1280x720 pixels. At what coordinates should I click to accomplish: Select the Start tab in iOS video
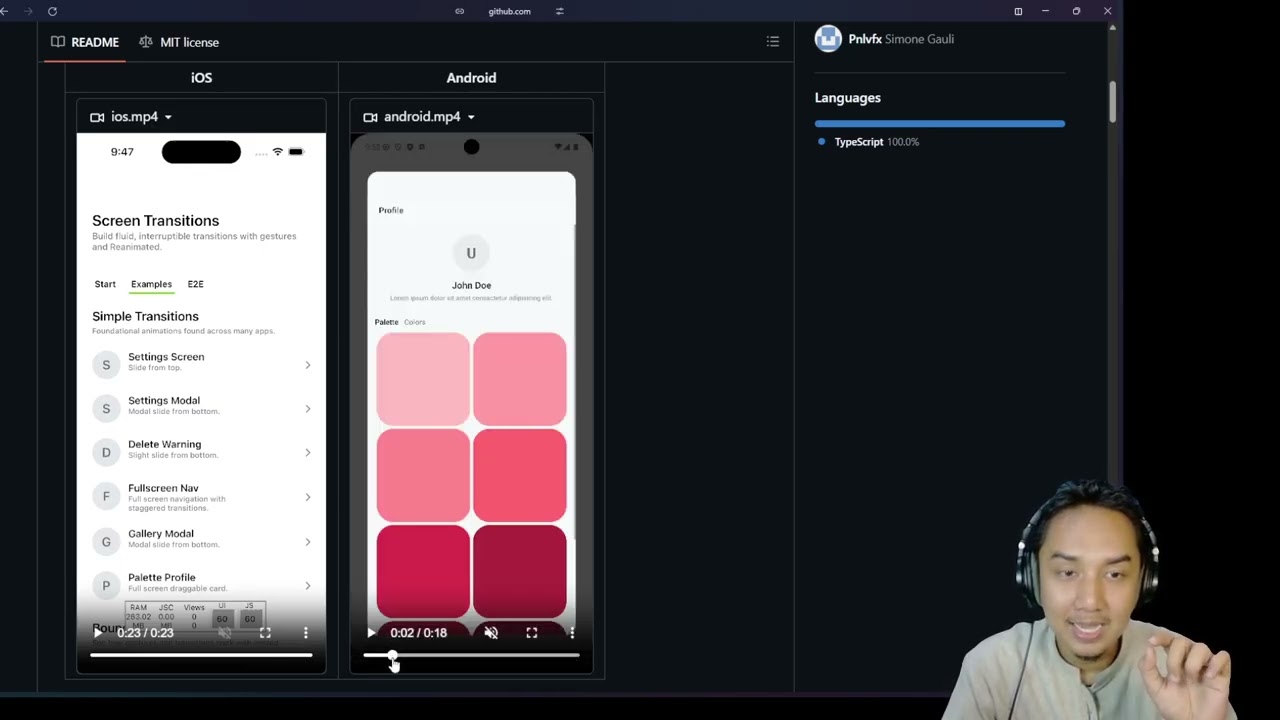105,284
